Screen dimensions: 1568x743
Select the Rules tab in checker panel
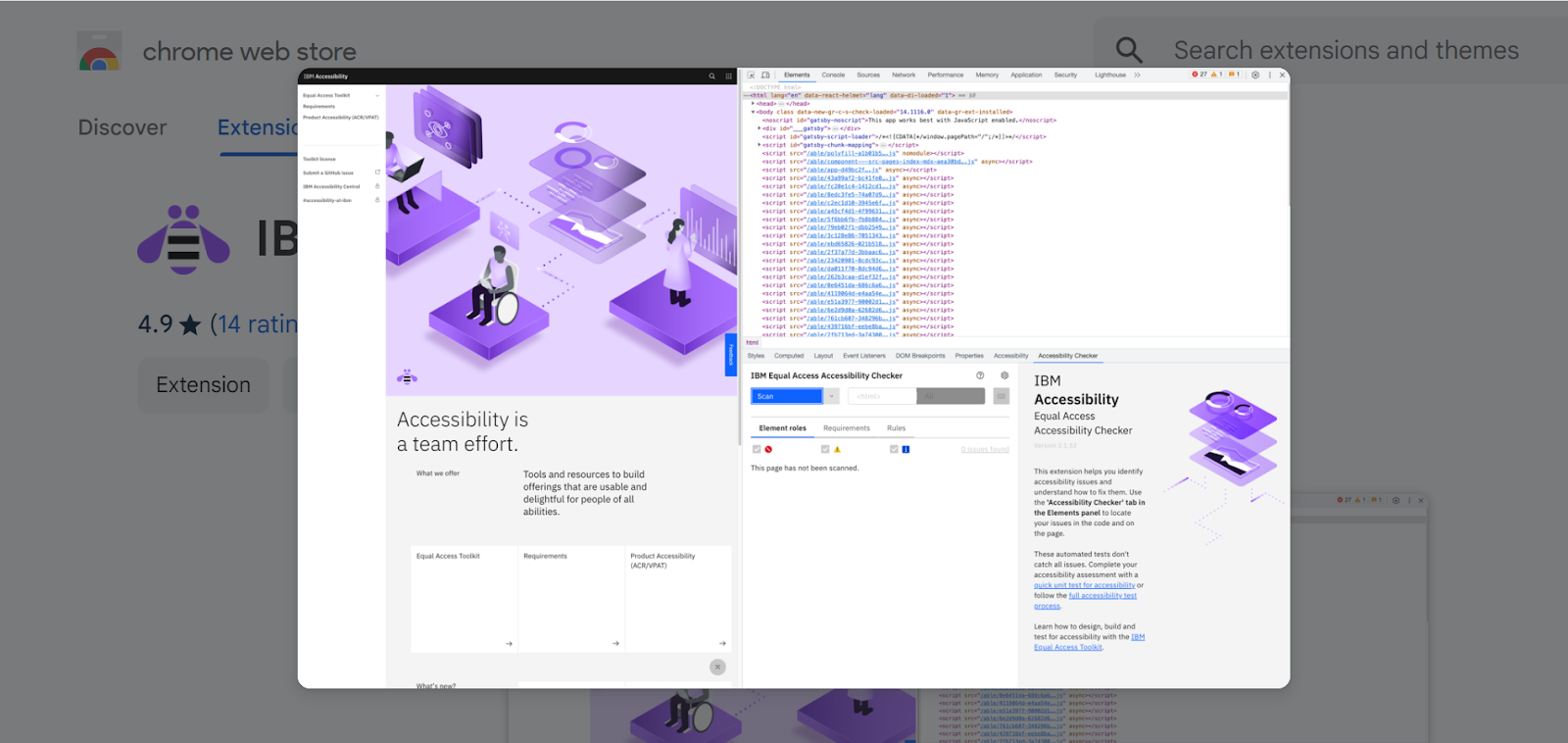pos(897,428)
